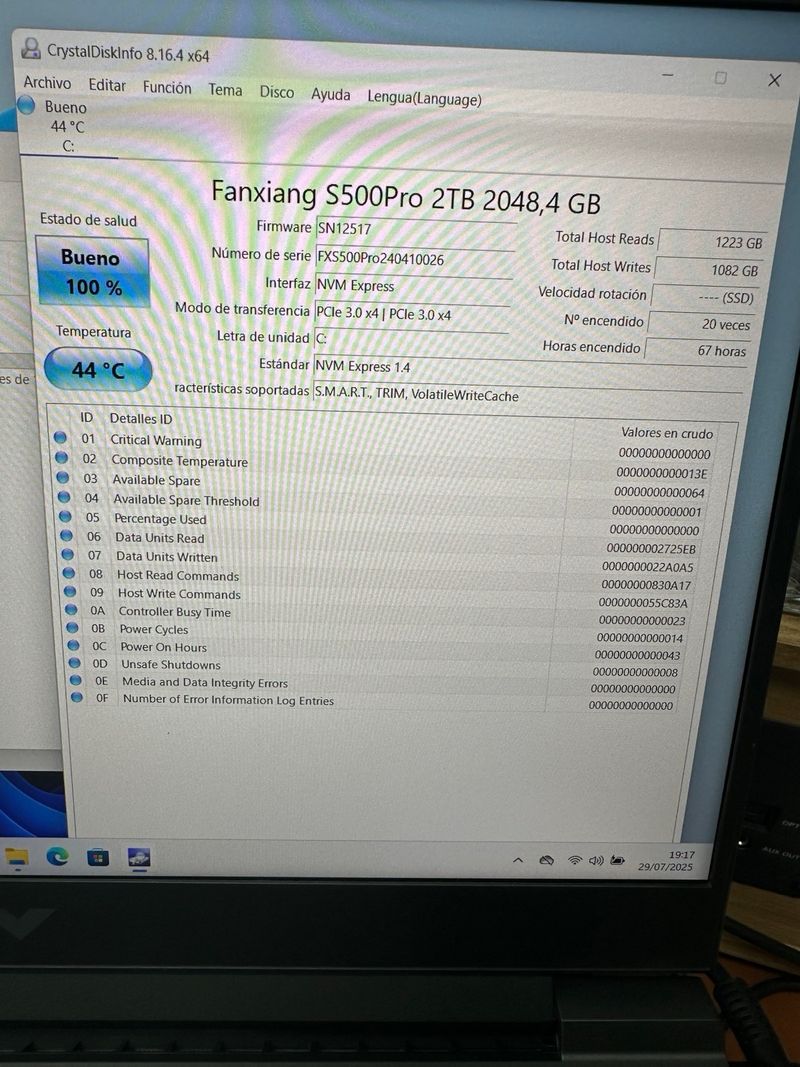Viewport: 800px width, 1067px height.
Task: Open Microsoft Store from the taskbar
Action: (97, 857)
